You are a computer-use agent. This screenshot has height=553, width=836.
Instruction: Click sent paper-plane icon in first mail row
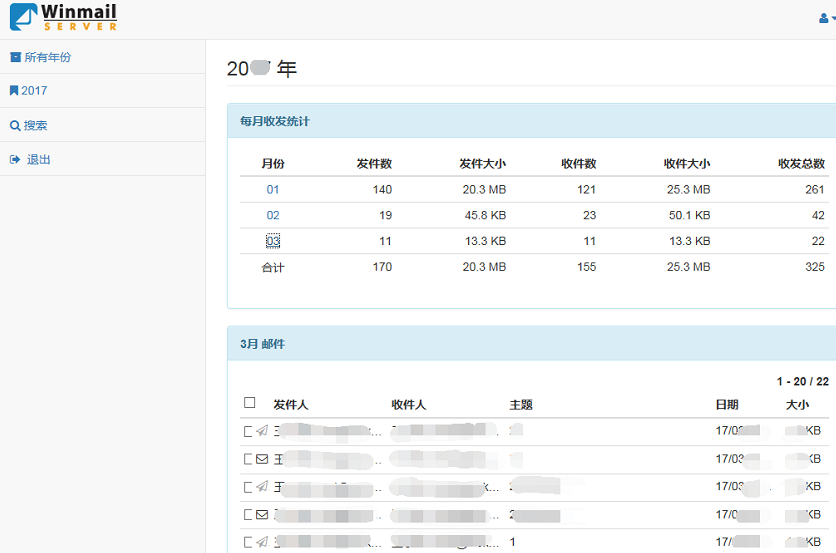(262, 430)
